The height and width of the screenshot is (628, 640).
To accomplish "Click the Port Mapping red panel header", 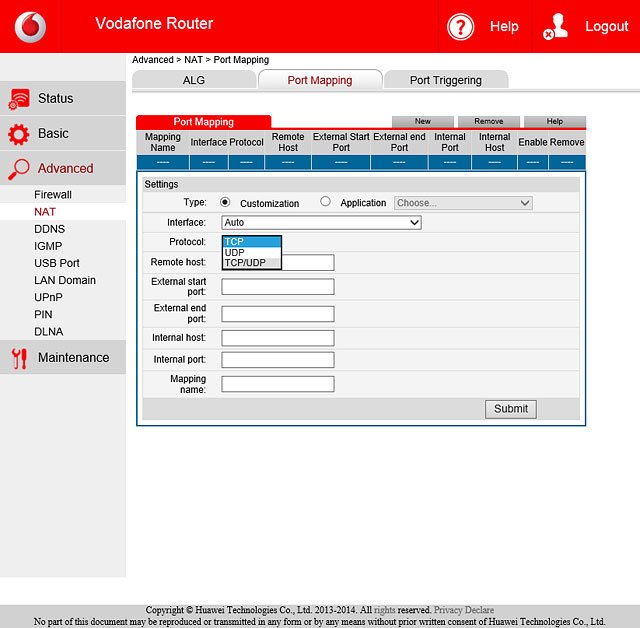I will [203, 122].
